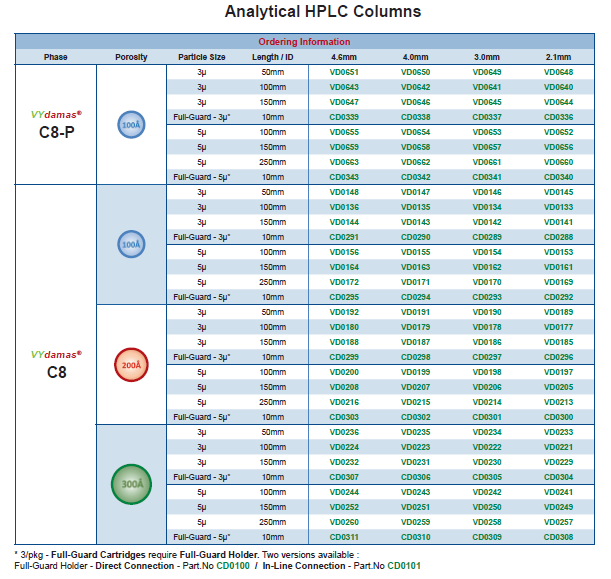Image resolution: width=611 pixels, height=579 pixels.
Task: Click part number VD0641
Action: pos(487,87)
